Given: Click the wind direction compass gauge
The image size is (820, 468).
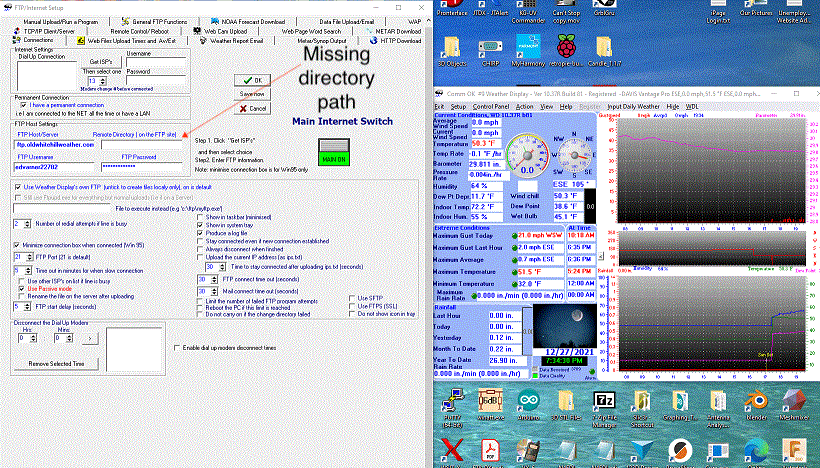Looking at the screenshot, I should [x=574, y=155].
